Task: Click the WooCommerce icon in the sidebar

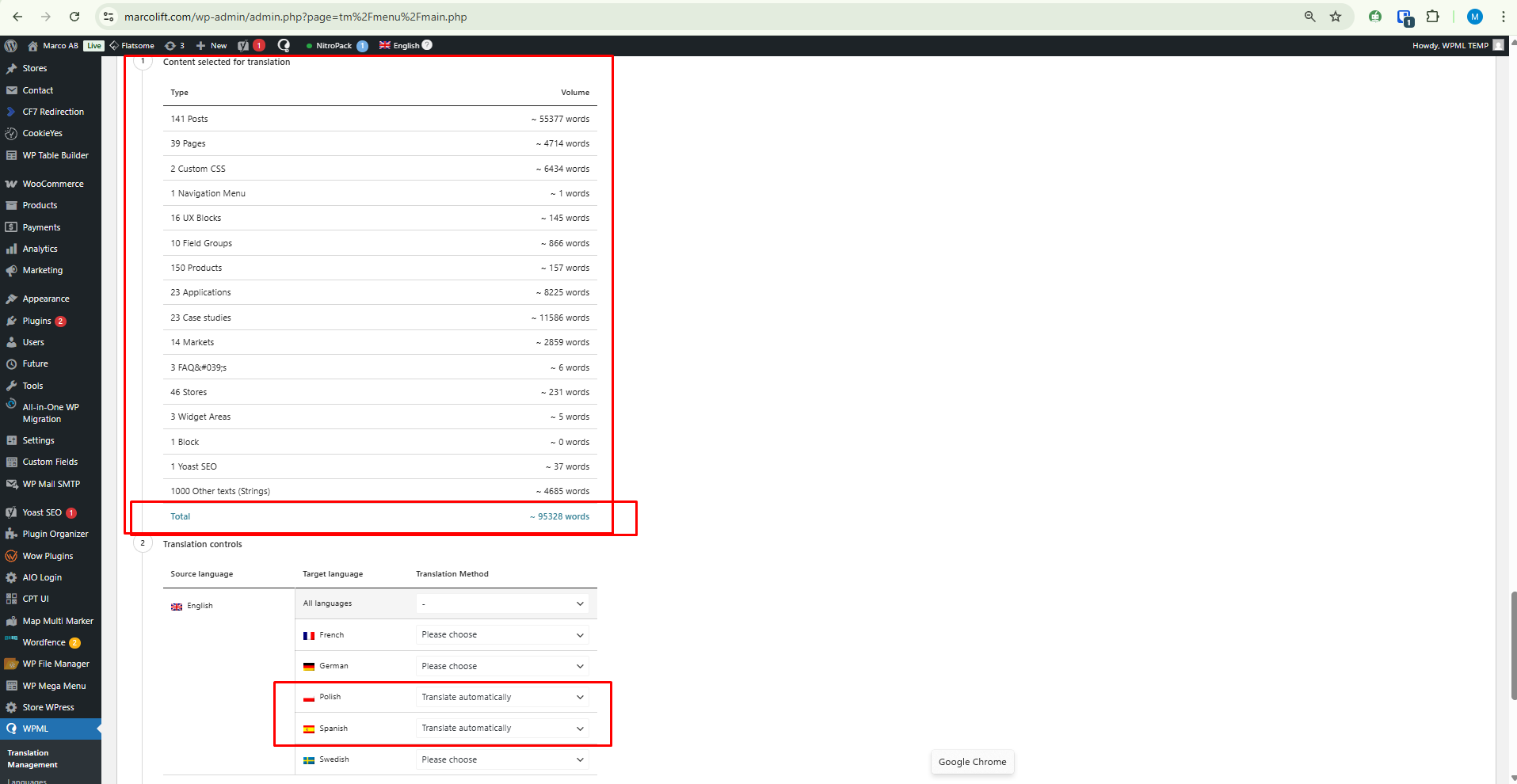Action: tap(11, 184)
